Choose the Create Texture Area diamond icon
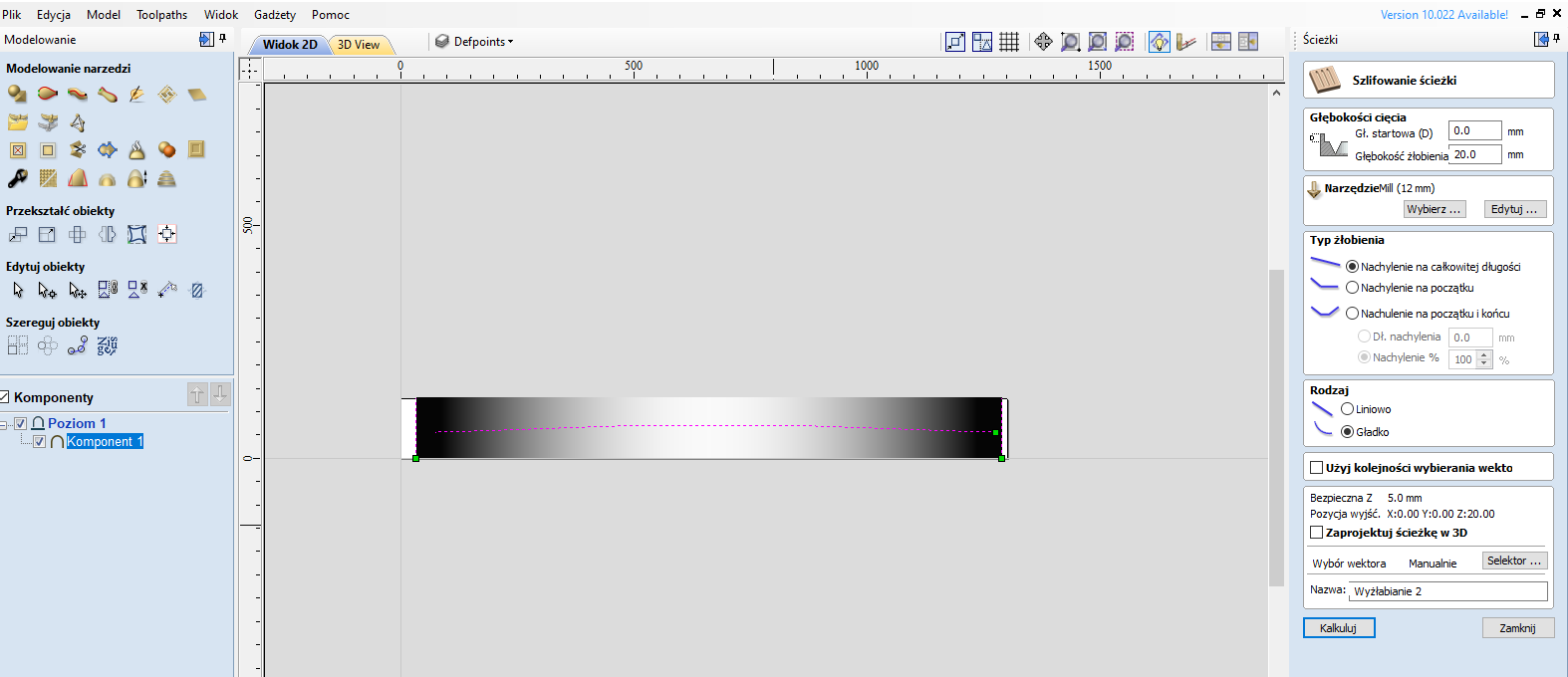Image resolution: width=1568 pixels, height=677 pixels. tap(166, 94)
